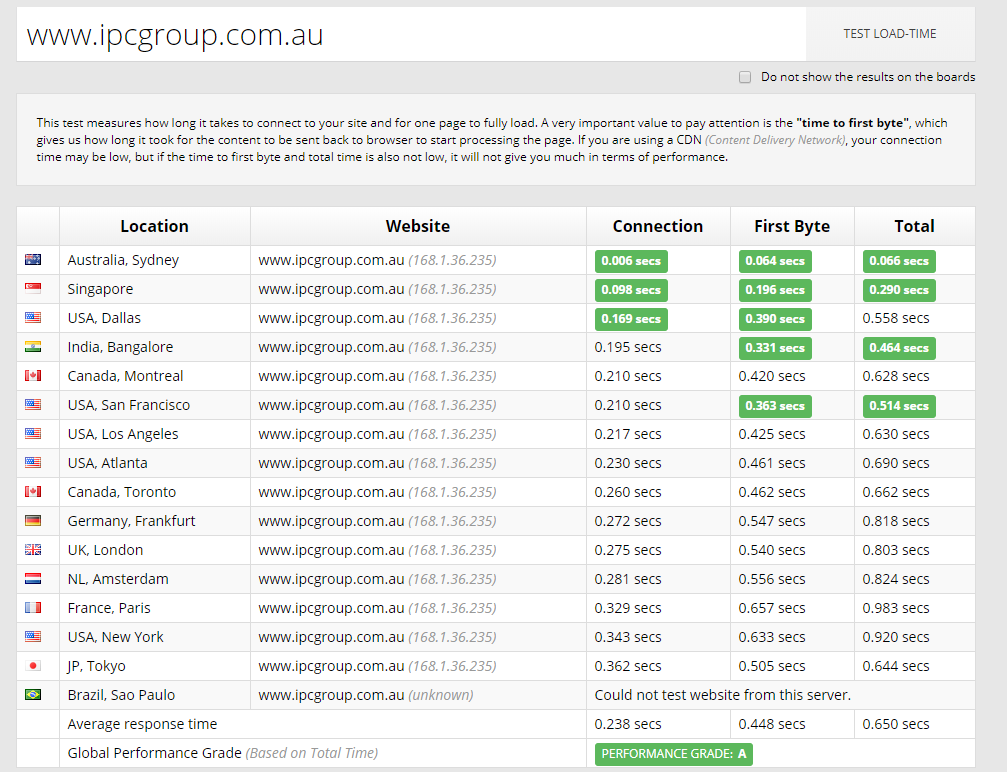Screen dimensions: 1007x772
Task: Click the UK flag icon
Action: (33, 550)
